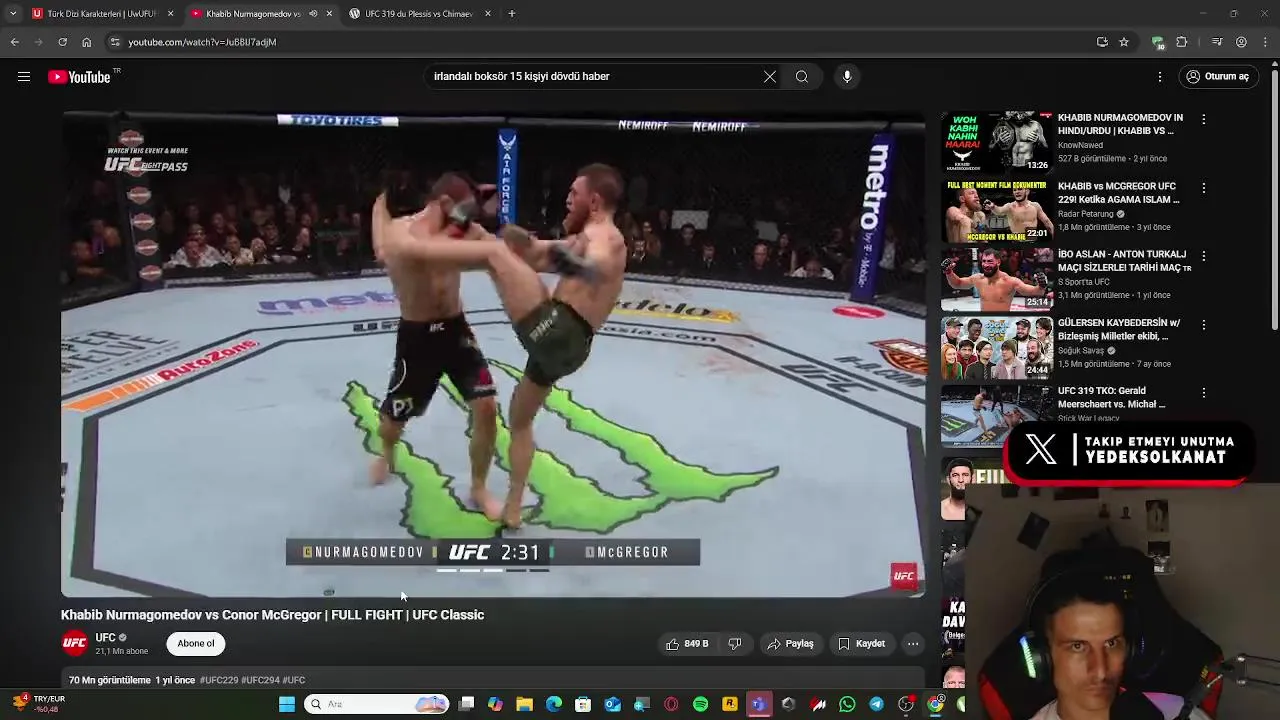Launch Spotify from the taskbar

pyautogui.click(x=700, y=704)
